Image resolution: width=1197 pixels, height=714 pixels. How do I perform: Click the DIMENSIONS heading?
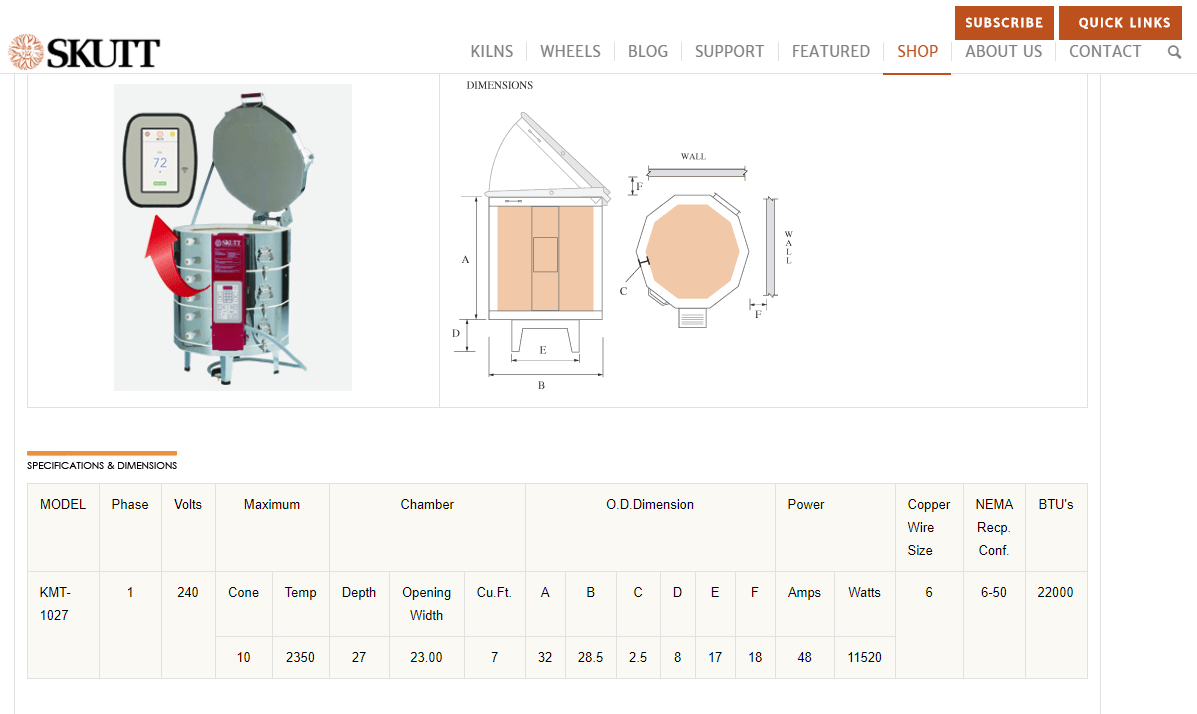pyautogui.click(x=499, y=86)
